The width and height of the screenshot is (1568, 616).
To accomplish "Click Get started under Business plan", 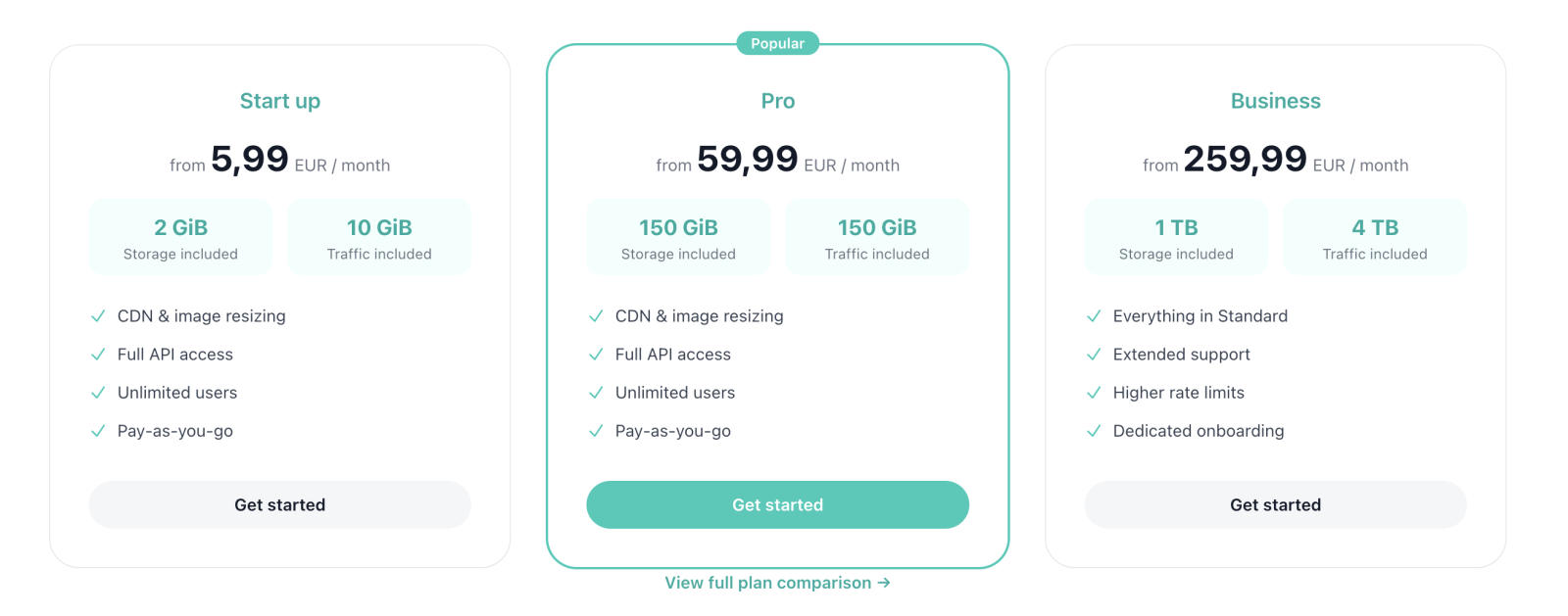I will coord(1275,504).
